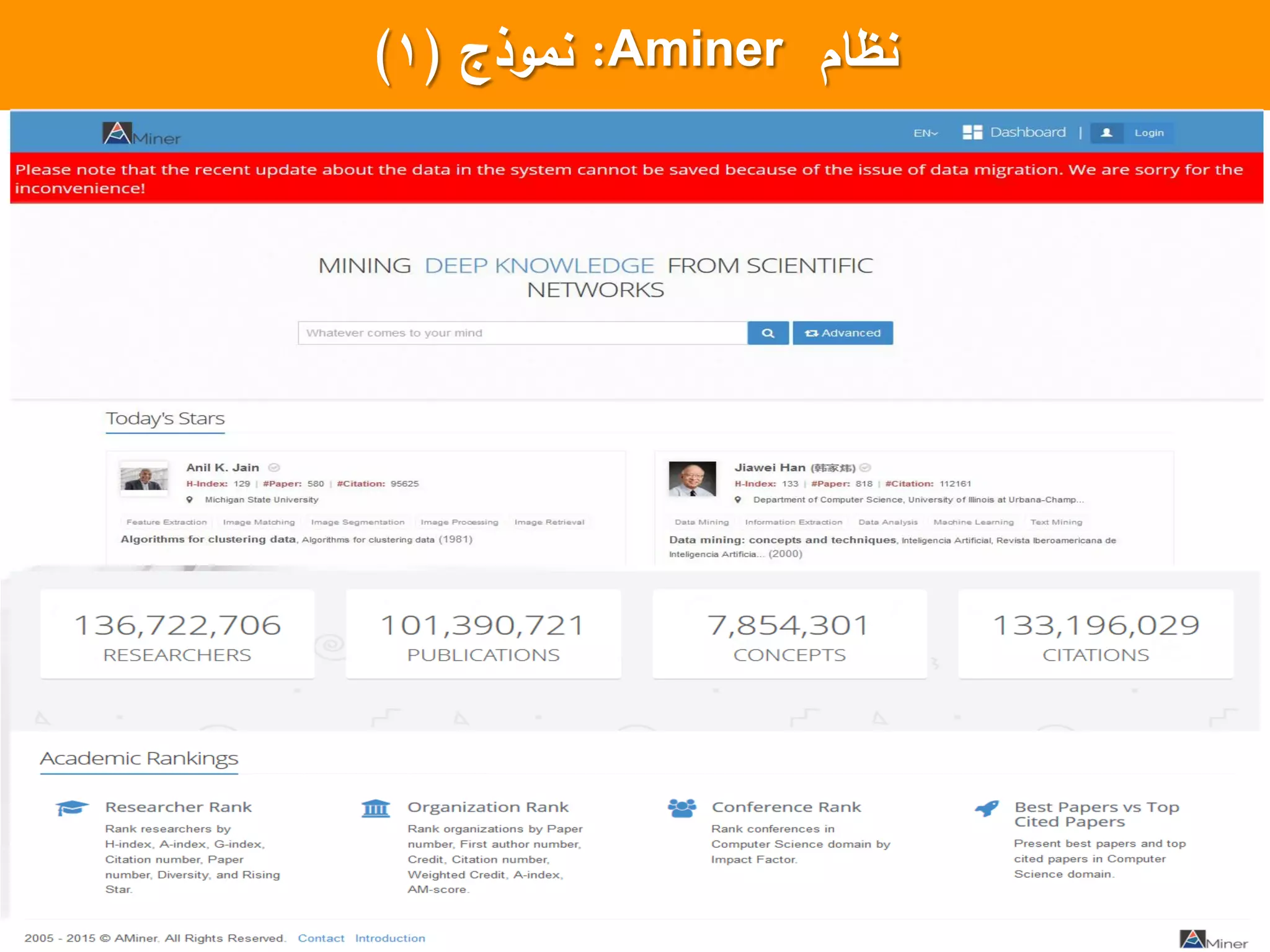Image resolution: width=1270 pixels, height=952 pixels.
Task: Open the Introduction footer link
Action: 390,938
